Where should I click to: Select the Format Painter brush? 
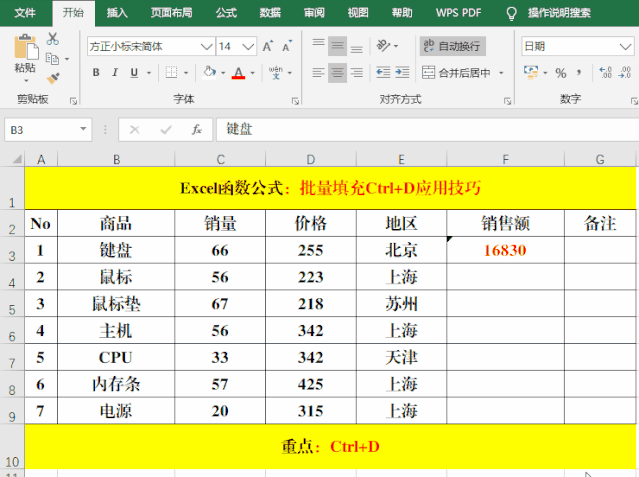[x=53, y=77]
